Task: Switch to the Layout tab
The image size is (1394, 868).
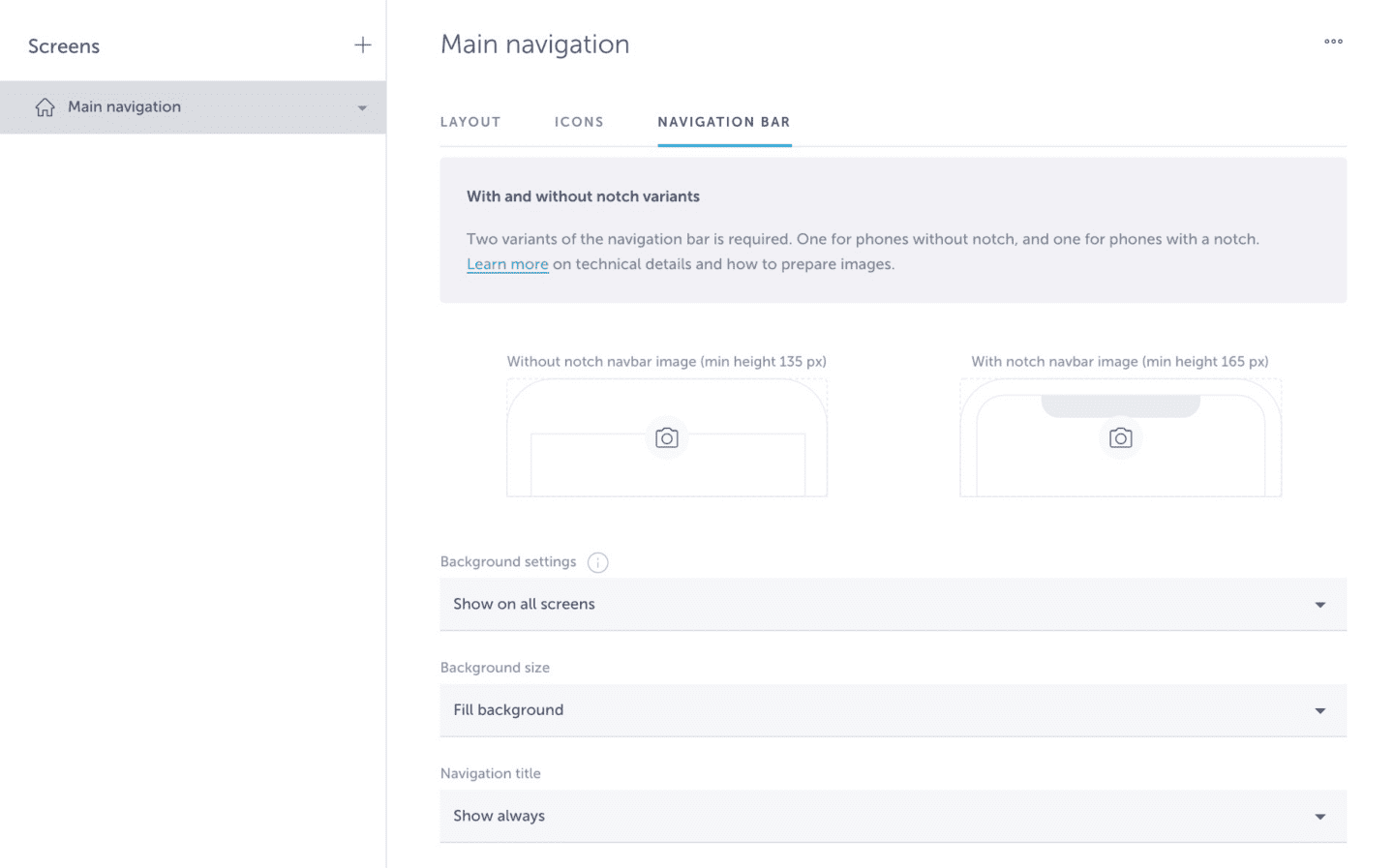Action: click(470, 122)
